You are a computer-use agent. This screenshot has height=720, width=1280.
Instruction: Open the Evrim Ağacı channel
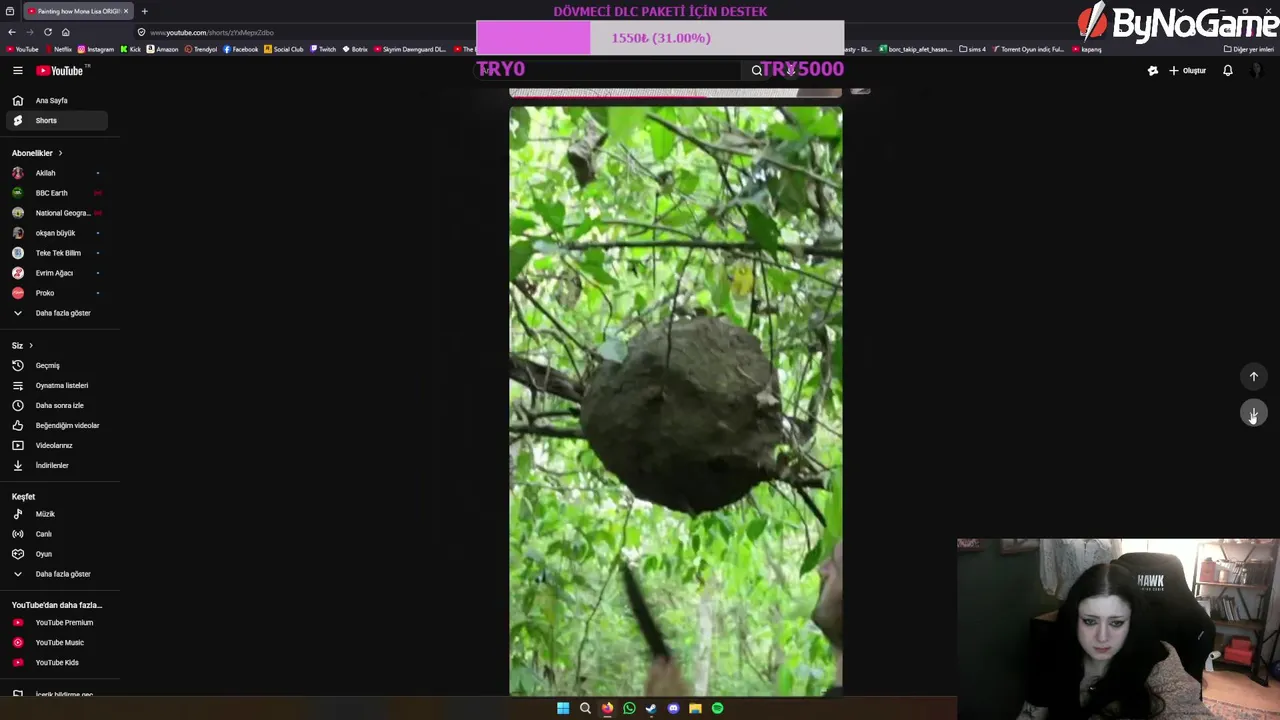[56, 273]
